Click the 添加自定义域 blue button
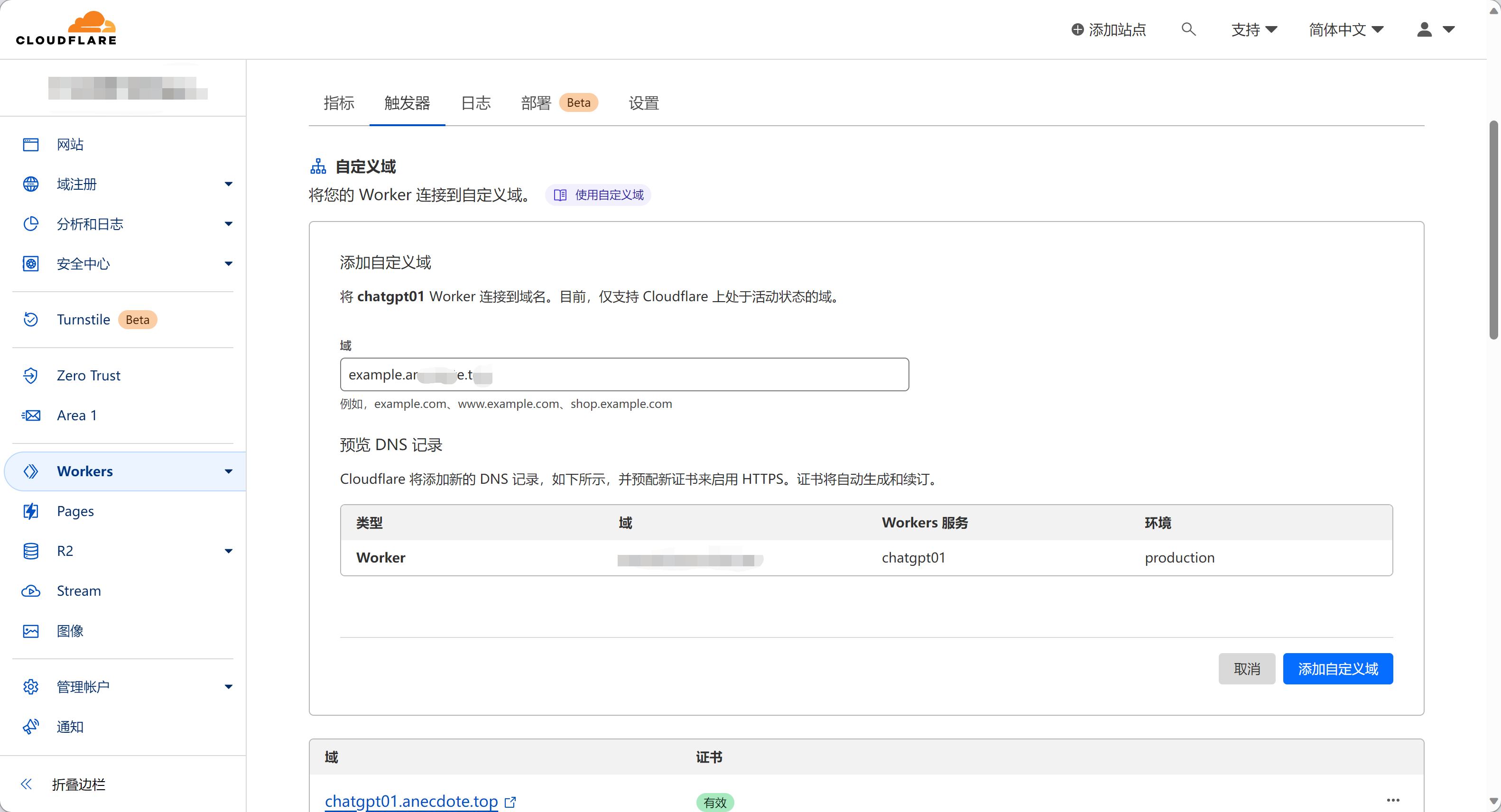 click(1337, 669)
